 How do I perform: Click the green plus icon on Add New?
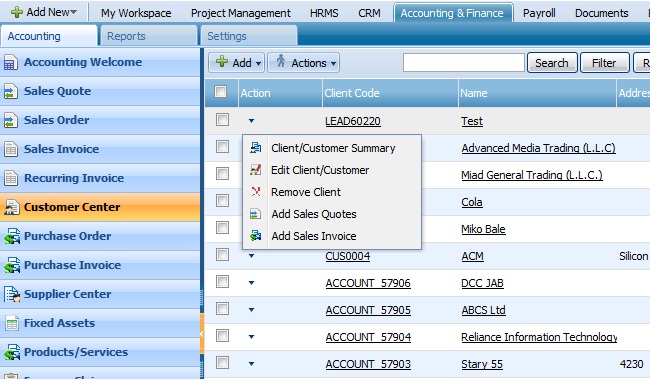pyautogui.click(x=17, y=12)
